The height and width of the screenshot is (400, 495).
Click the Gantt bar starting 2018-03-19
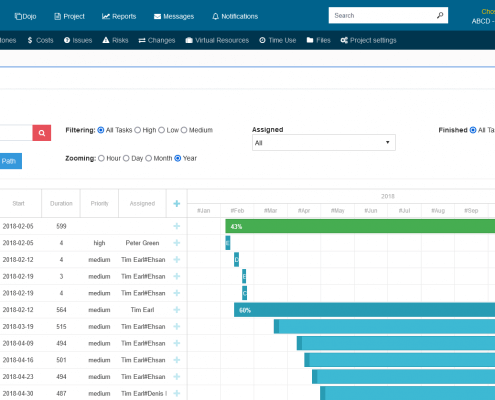[x=384, y=326]
